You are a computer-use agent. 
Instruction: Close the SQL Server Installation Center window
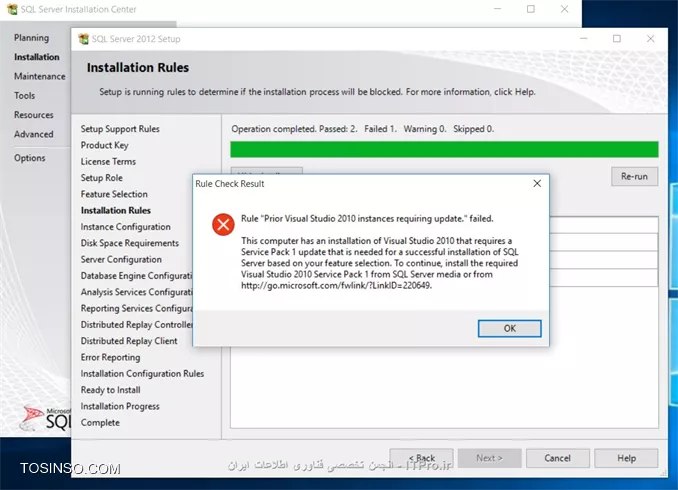click(564, 9)
